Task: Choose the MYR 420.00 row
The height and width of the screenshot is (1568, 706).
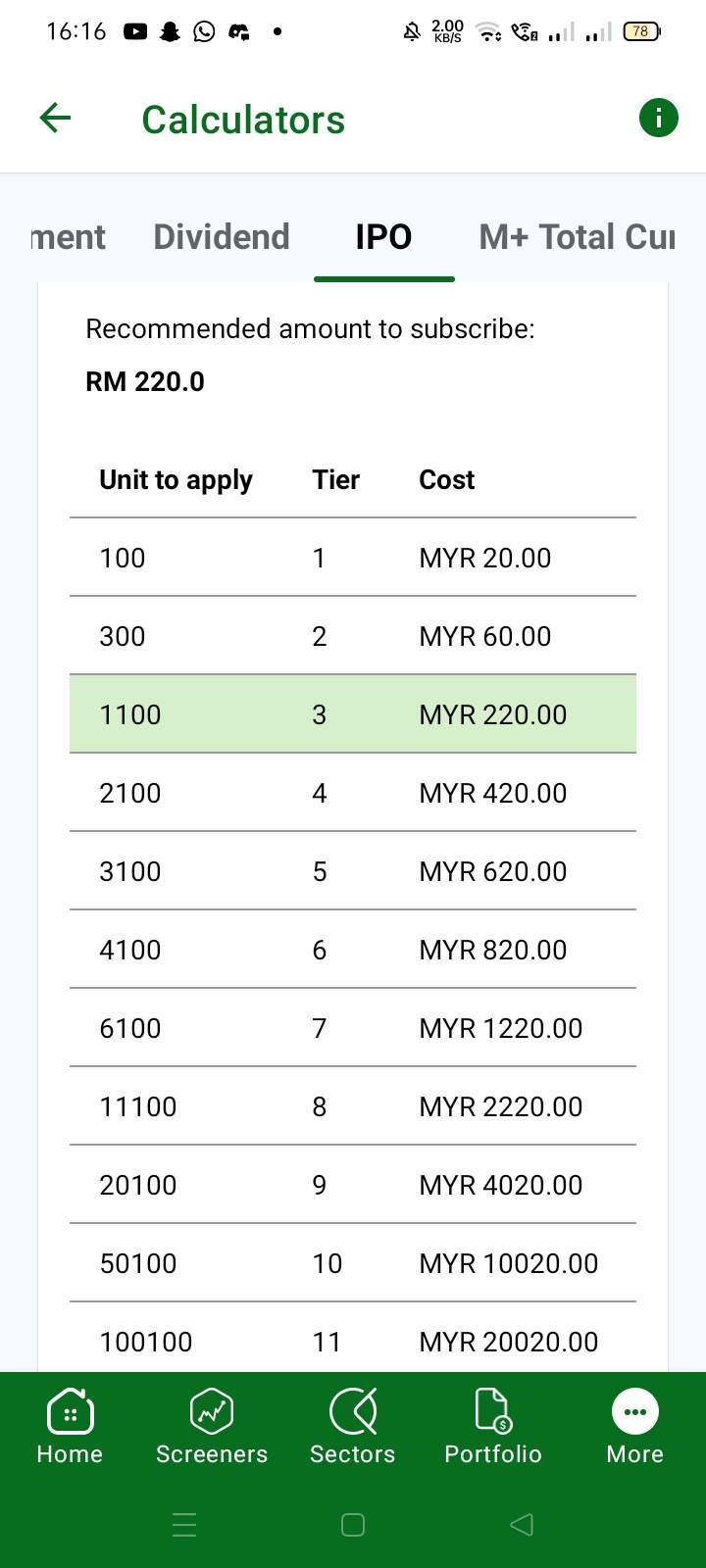Action: click(x=353, y=793)
